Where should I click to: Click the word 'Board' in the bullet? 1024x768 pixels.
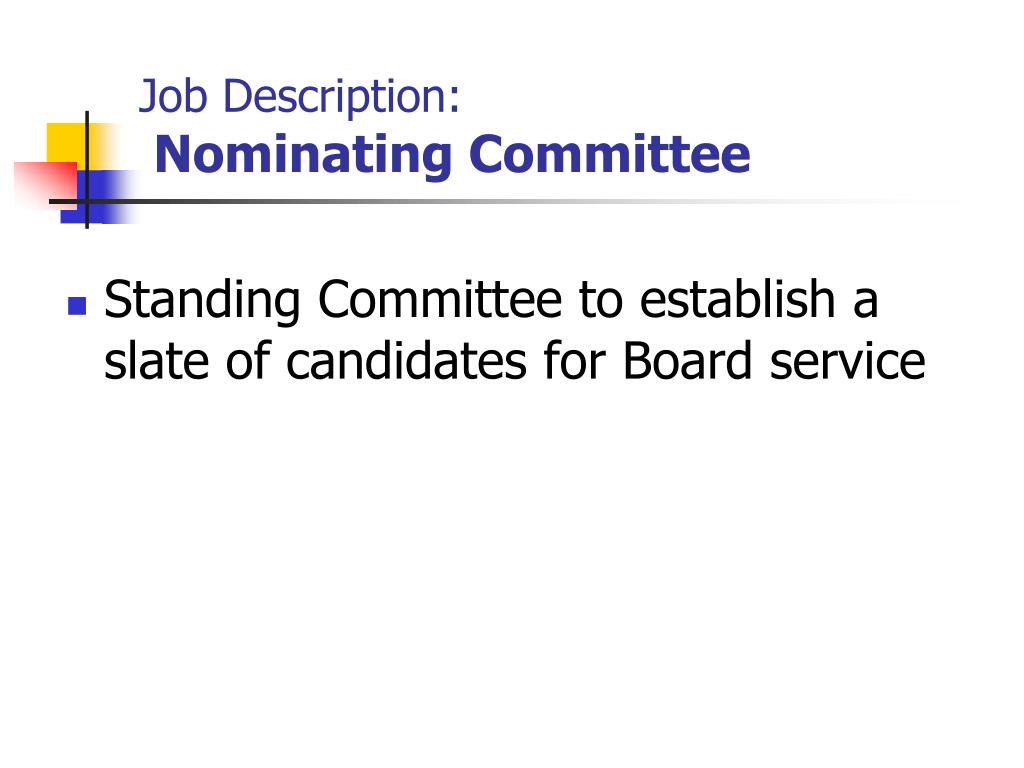[687, 360]
